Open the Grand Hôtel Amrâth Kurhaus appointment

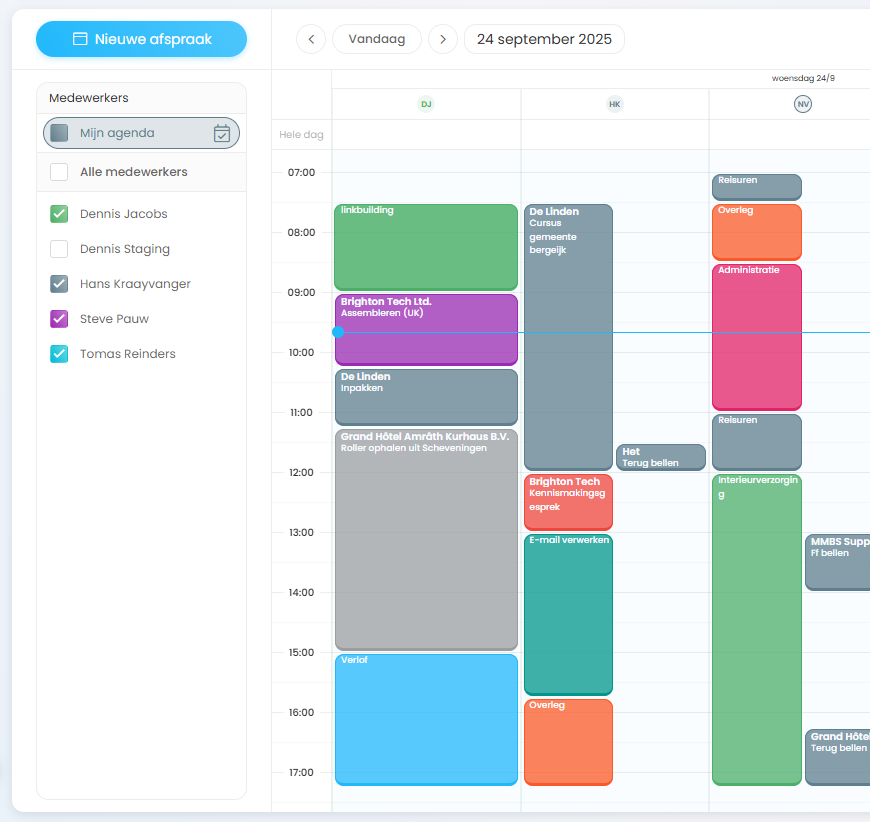coord(425,540)
